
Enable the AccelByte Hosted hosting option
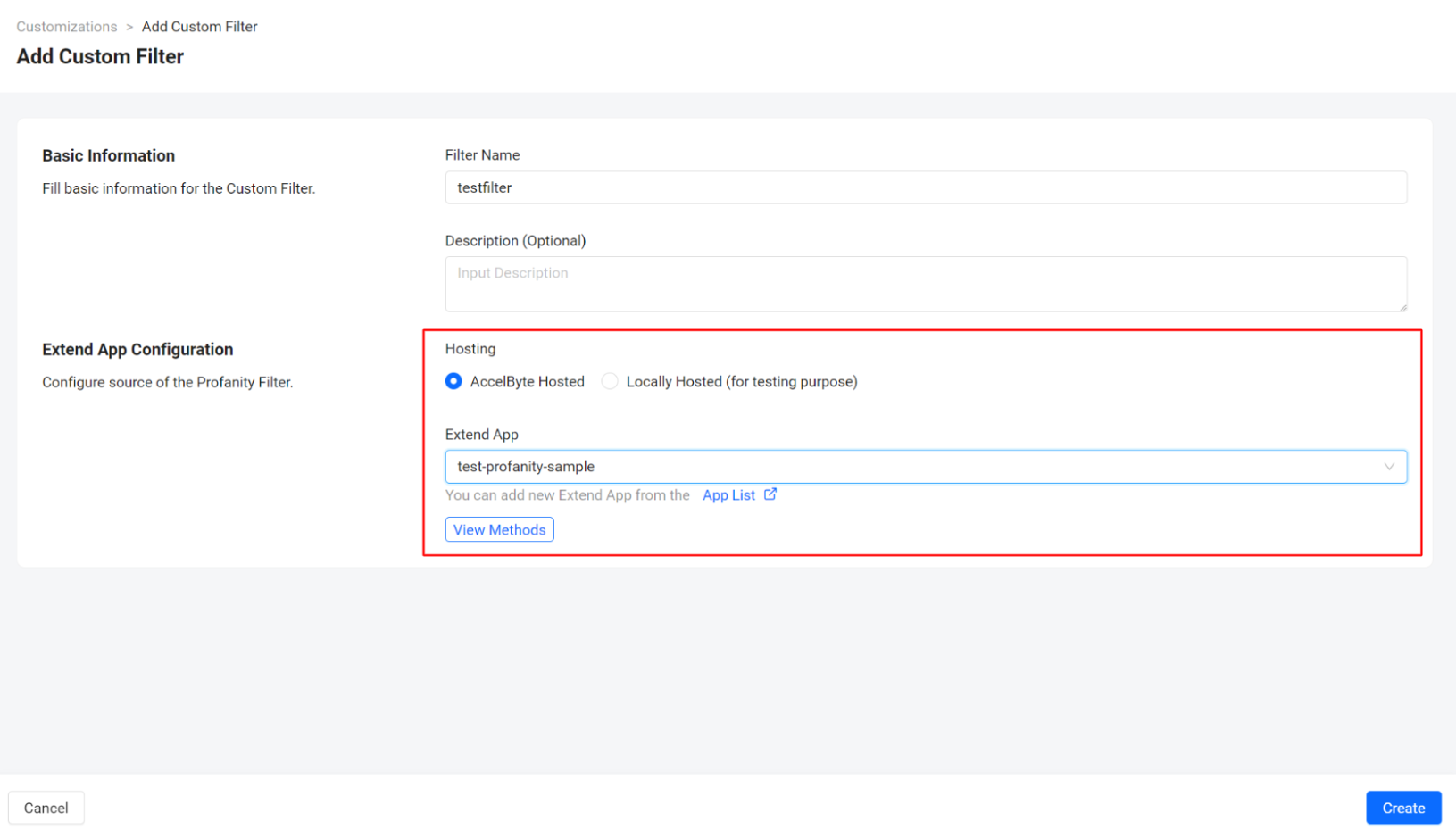click(x=453, y=381)
